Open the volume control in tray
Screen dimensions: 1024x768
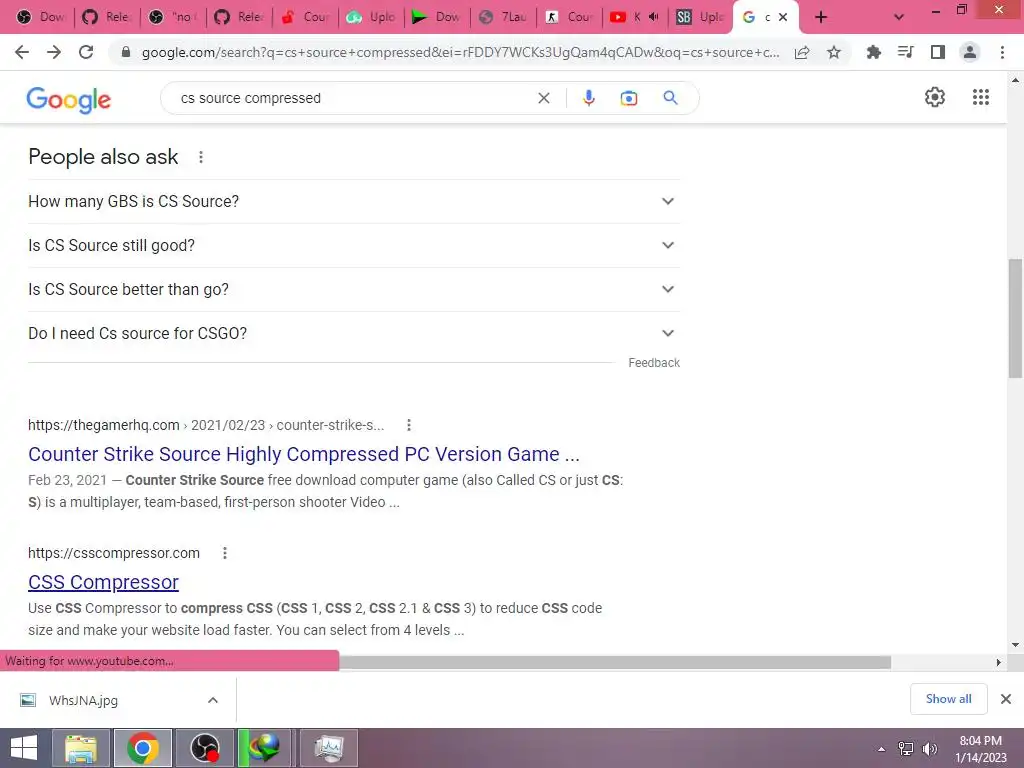[x=929, y=749]
